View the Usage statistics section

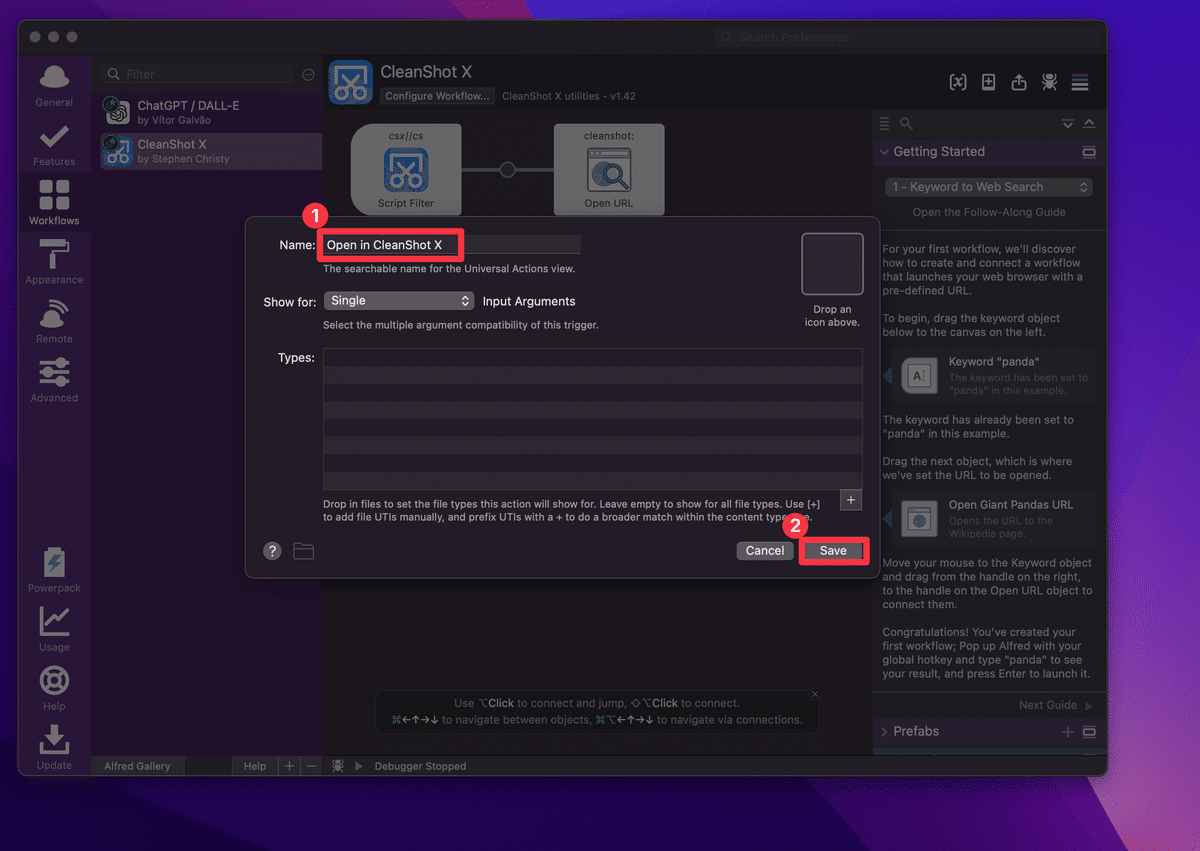click(54, 629)
